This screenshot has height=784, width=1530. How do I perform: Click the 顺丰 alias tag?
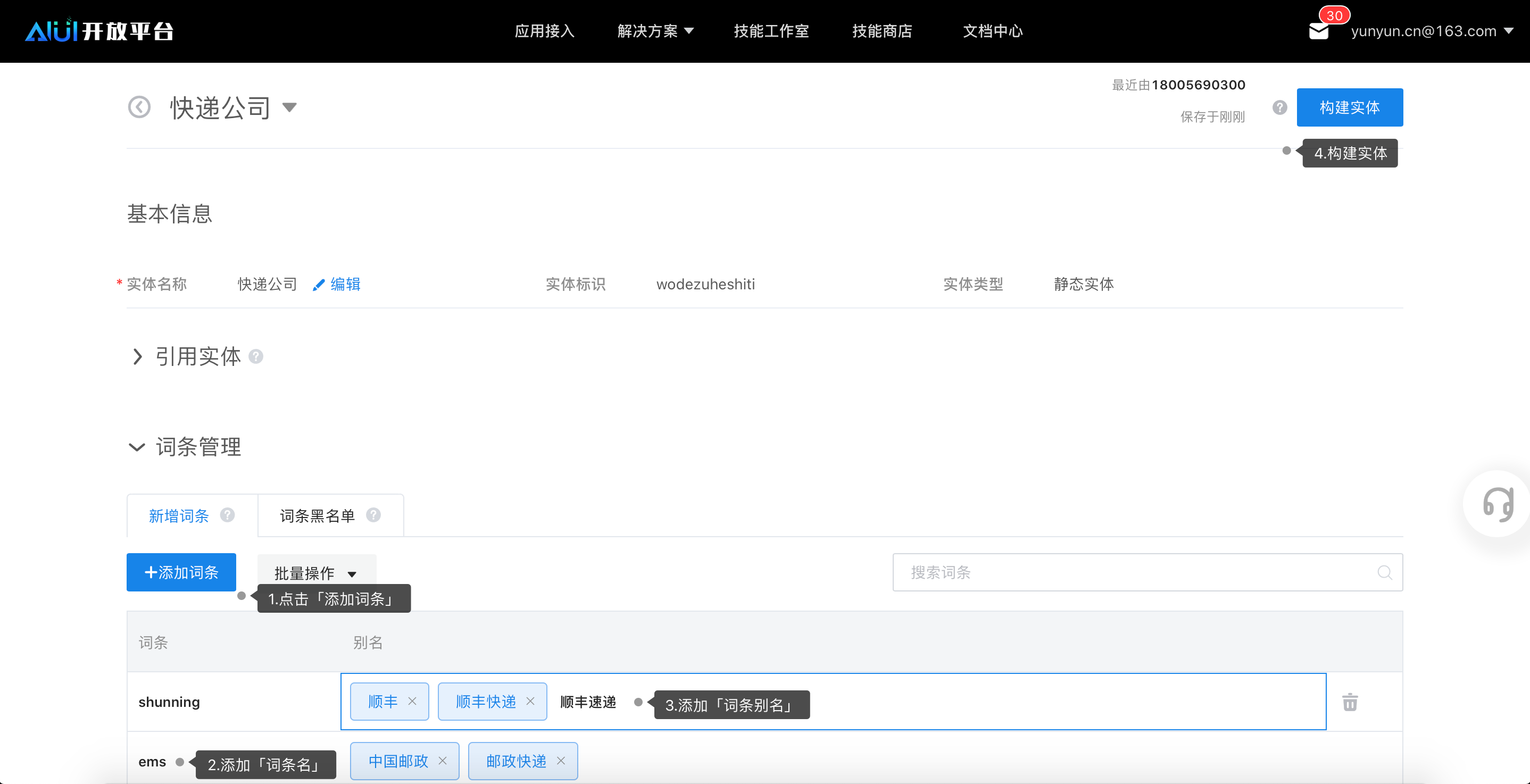click(x=389, y=702)
